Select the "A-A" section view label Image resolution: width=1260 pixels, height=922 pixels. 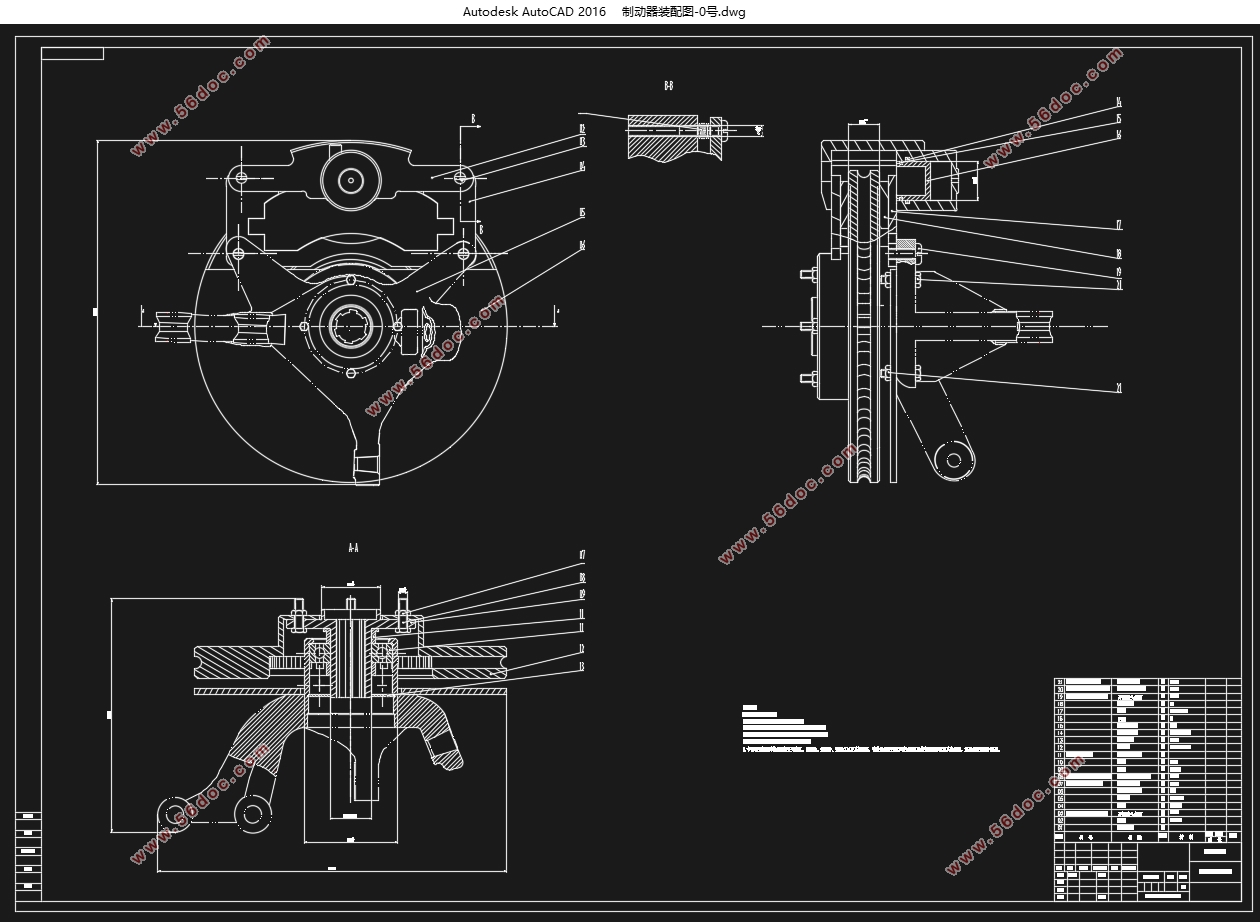click(353, 548)
